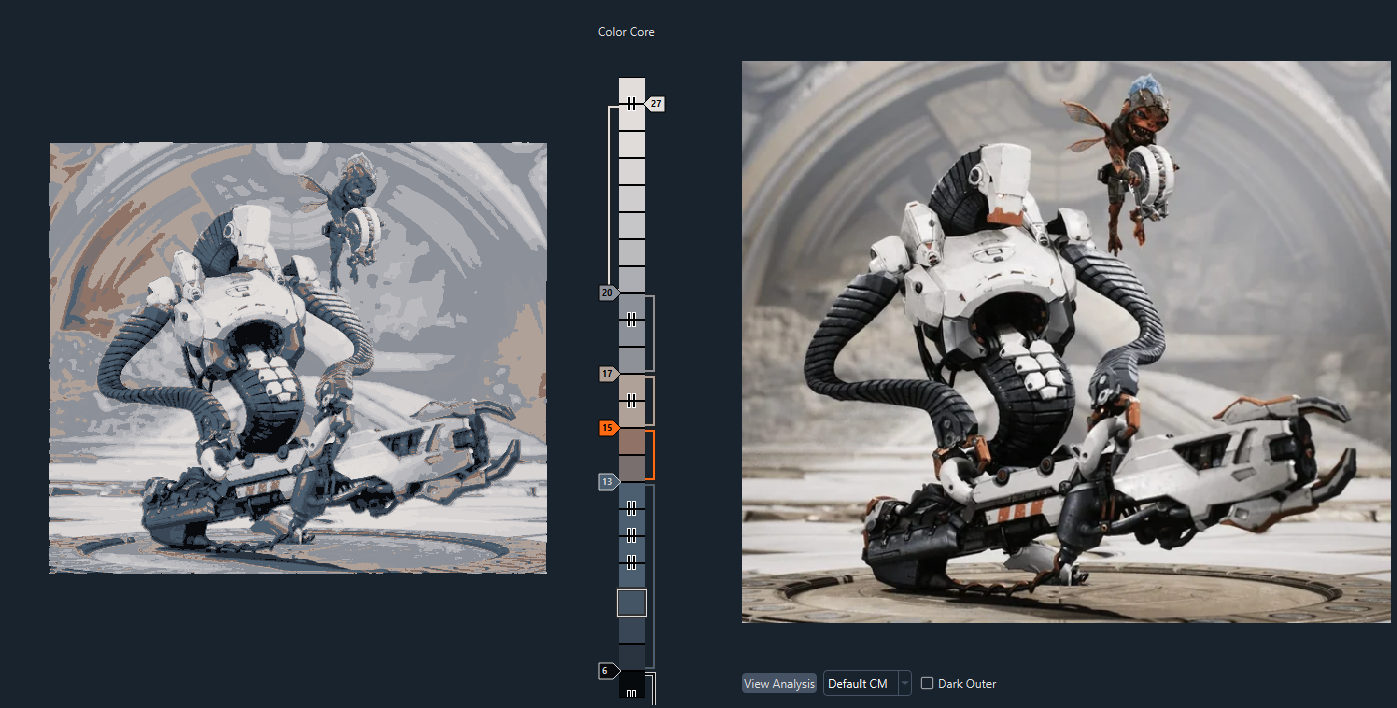Click the merge icon on the beige swatch
The image size is (1397, 708).
tap(632, 401)
